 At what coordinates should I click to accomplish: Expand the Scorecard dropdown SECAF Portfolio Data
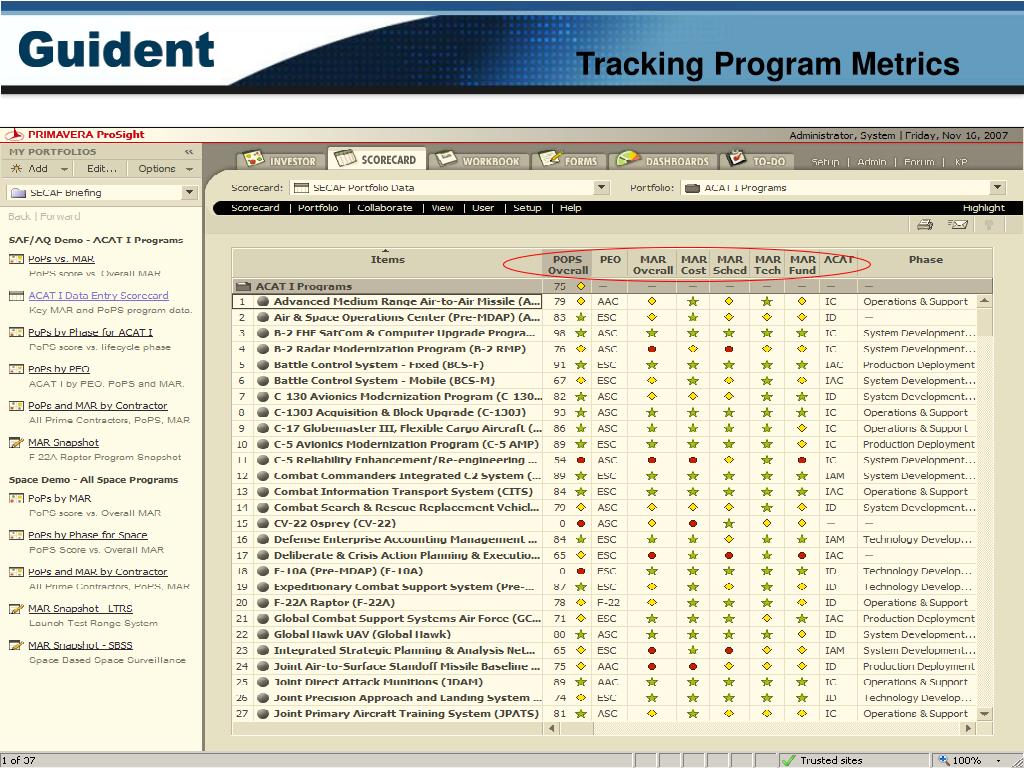pos(601,187)
